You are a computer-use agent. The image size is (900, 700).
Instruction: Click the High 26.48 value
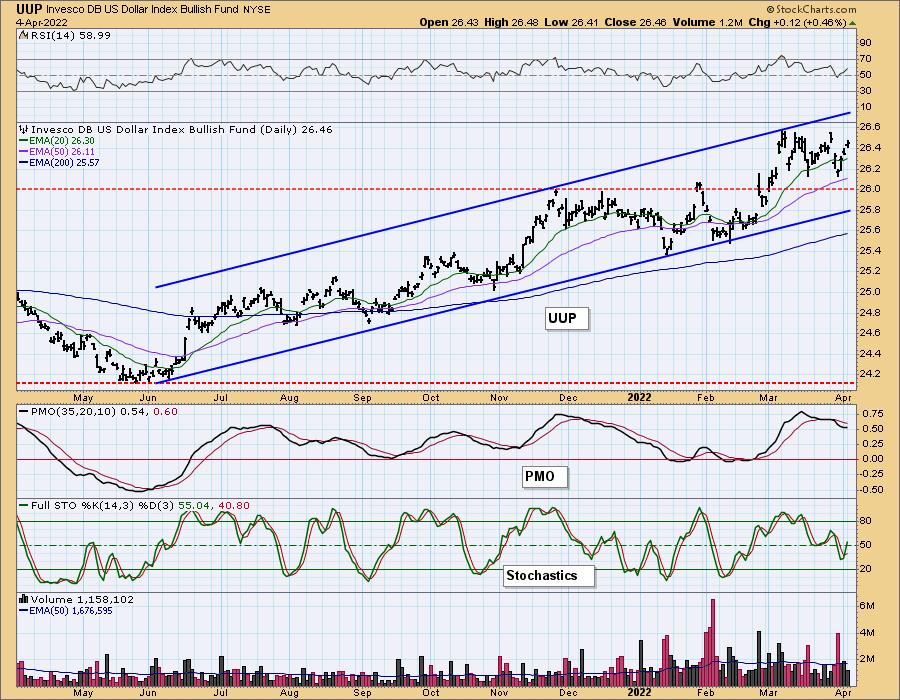click(509, 22)
